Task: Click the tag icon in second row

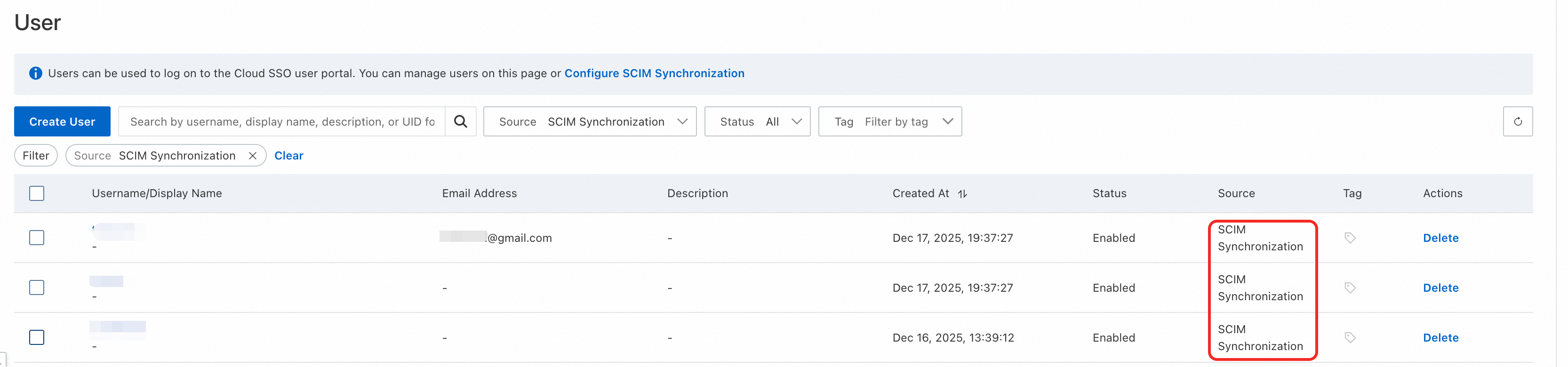Action: tap(1350, 288)
